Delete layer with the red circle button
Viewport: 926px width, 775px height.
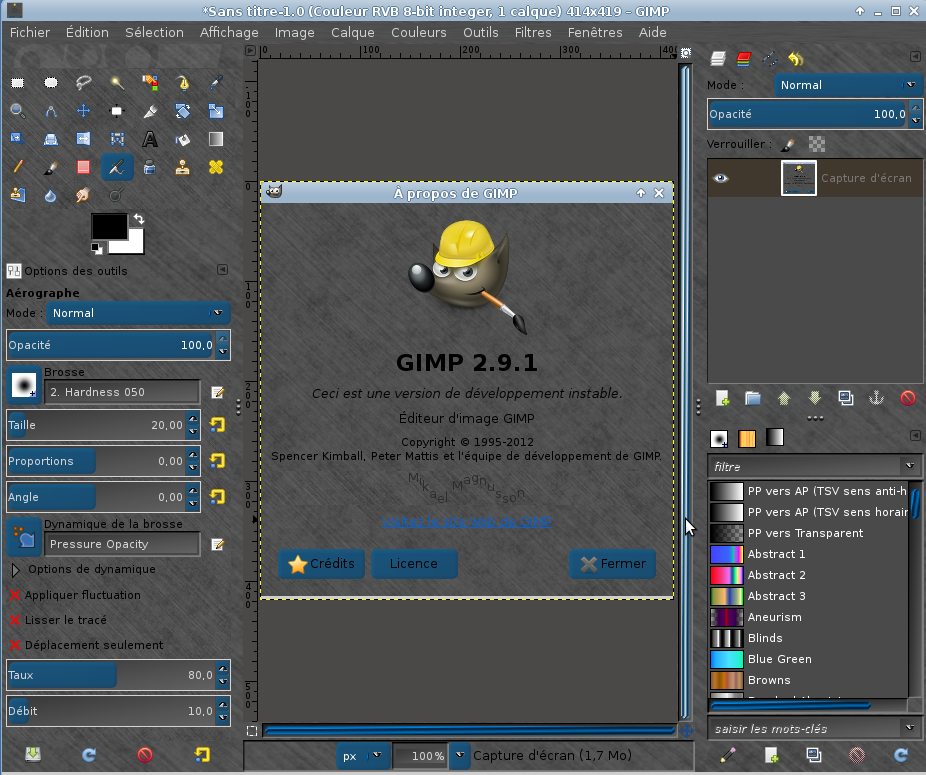tap(908, 398)
